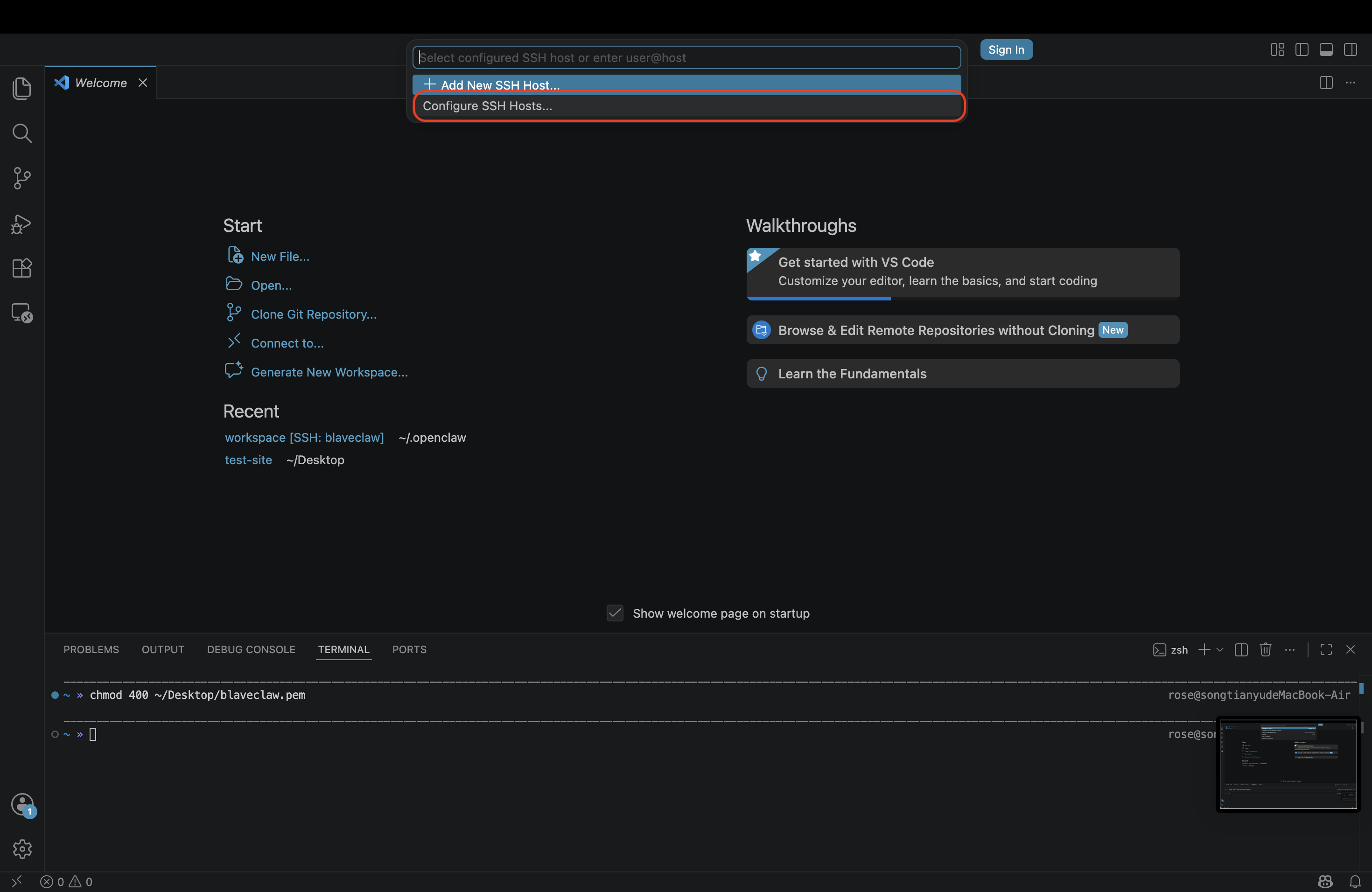The width and height of the screenshot is (1372, 892).
Task: Split the editor to the right
Action: point(1326,83)
